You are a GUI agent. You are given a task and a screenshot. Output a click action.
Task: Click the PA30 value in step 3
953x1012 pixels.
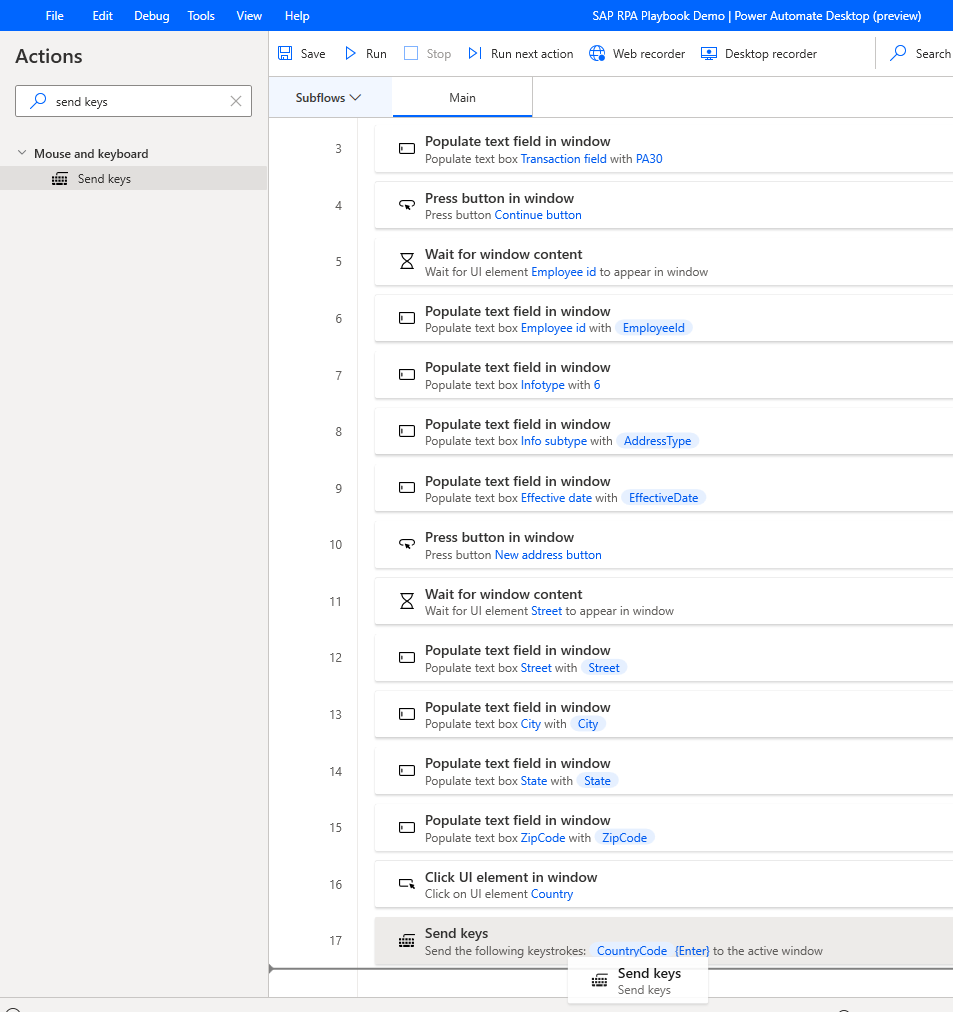point(649,159)
